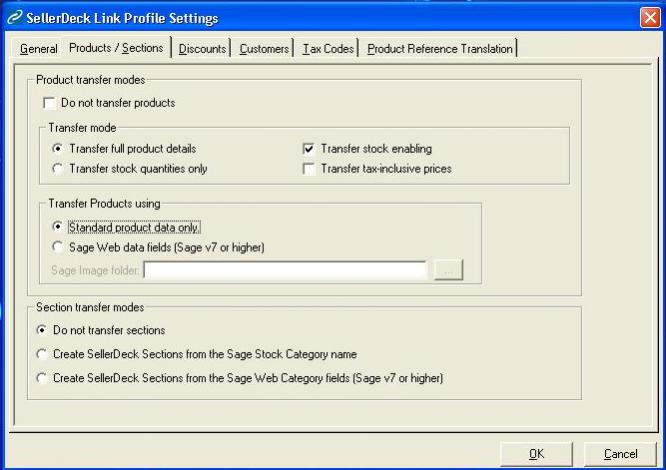Select Standard product data only option
Viewport: 666px width, 470px height.
point(57,227)
